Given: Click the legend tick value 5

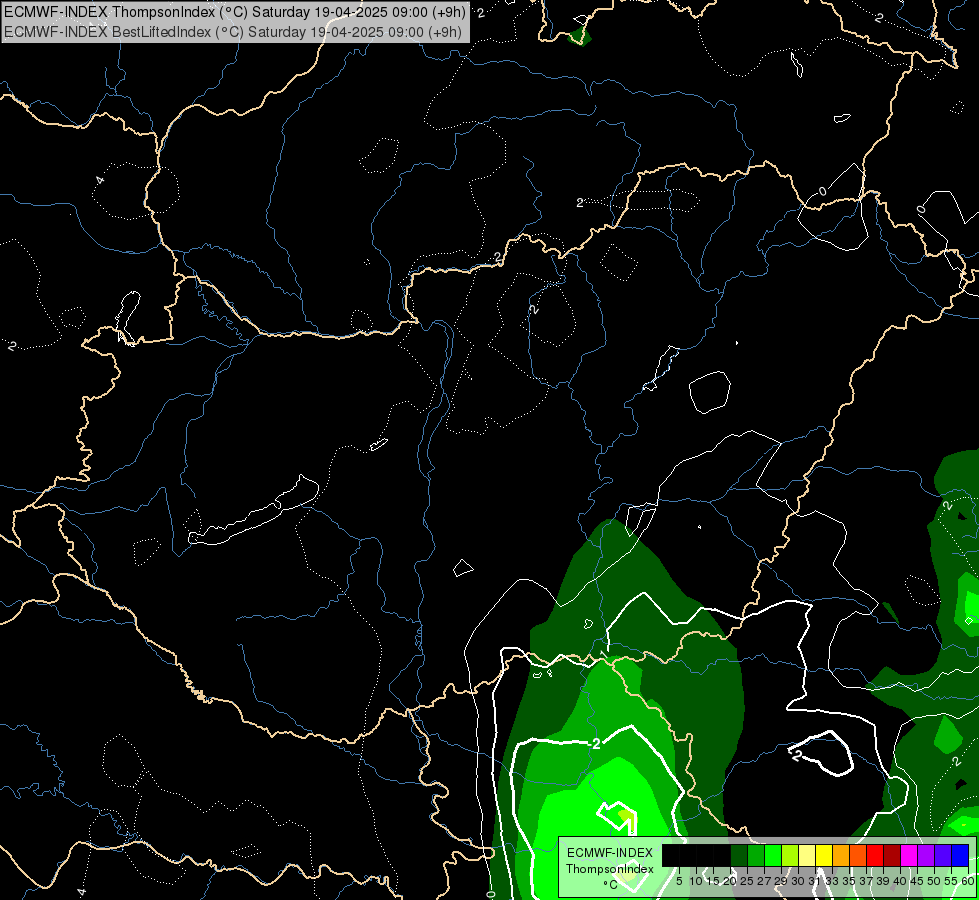Looking at the screenshot, I should [679, 881].
